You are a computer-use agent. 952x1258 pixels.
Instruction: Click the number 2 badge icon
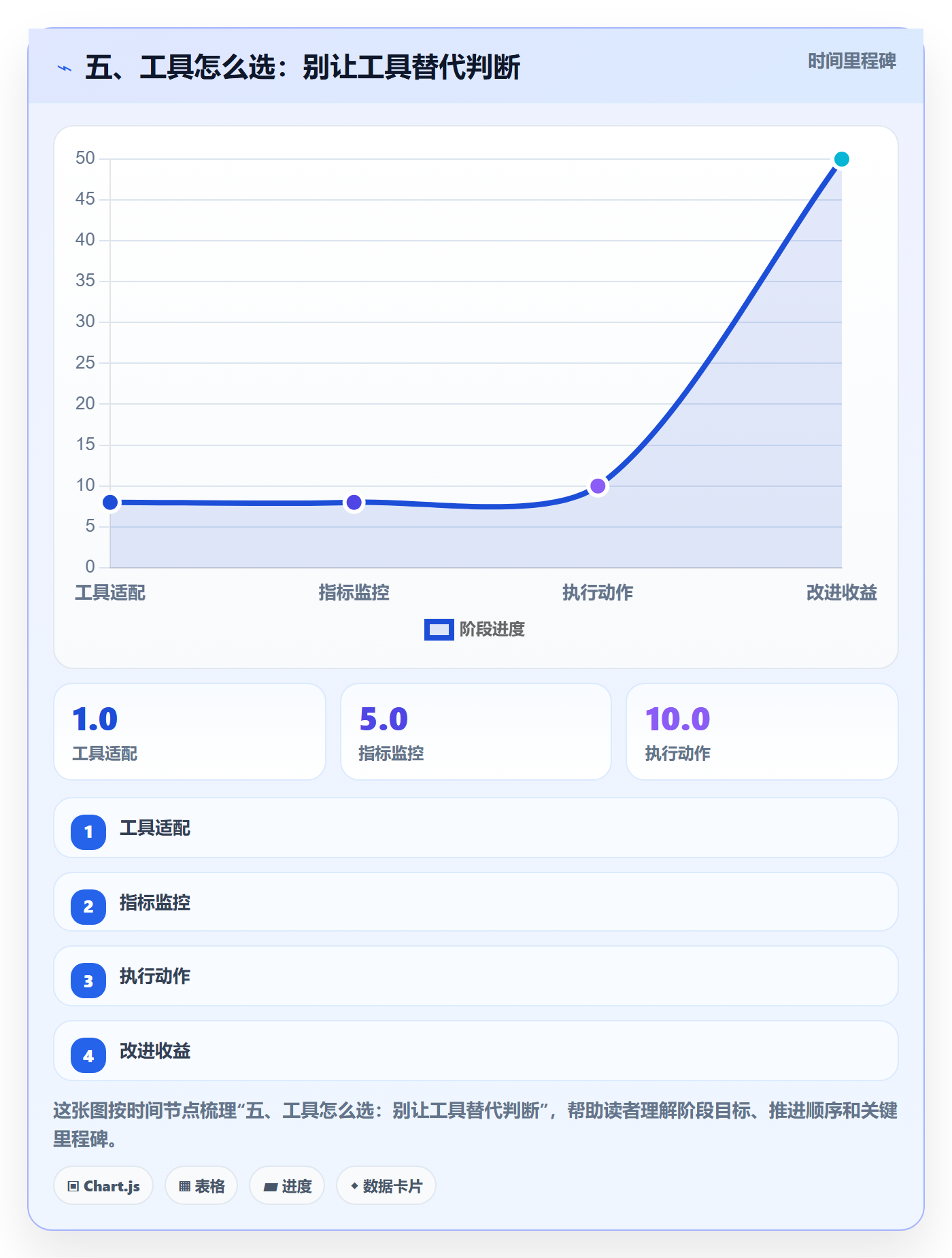coord(88,906)
